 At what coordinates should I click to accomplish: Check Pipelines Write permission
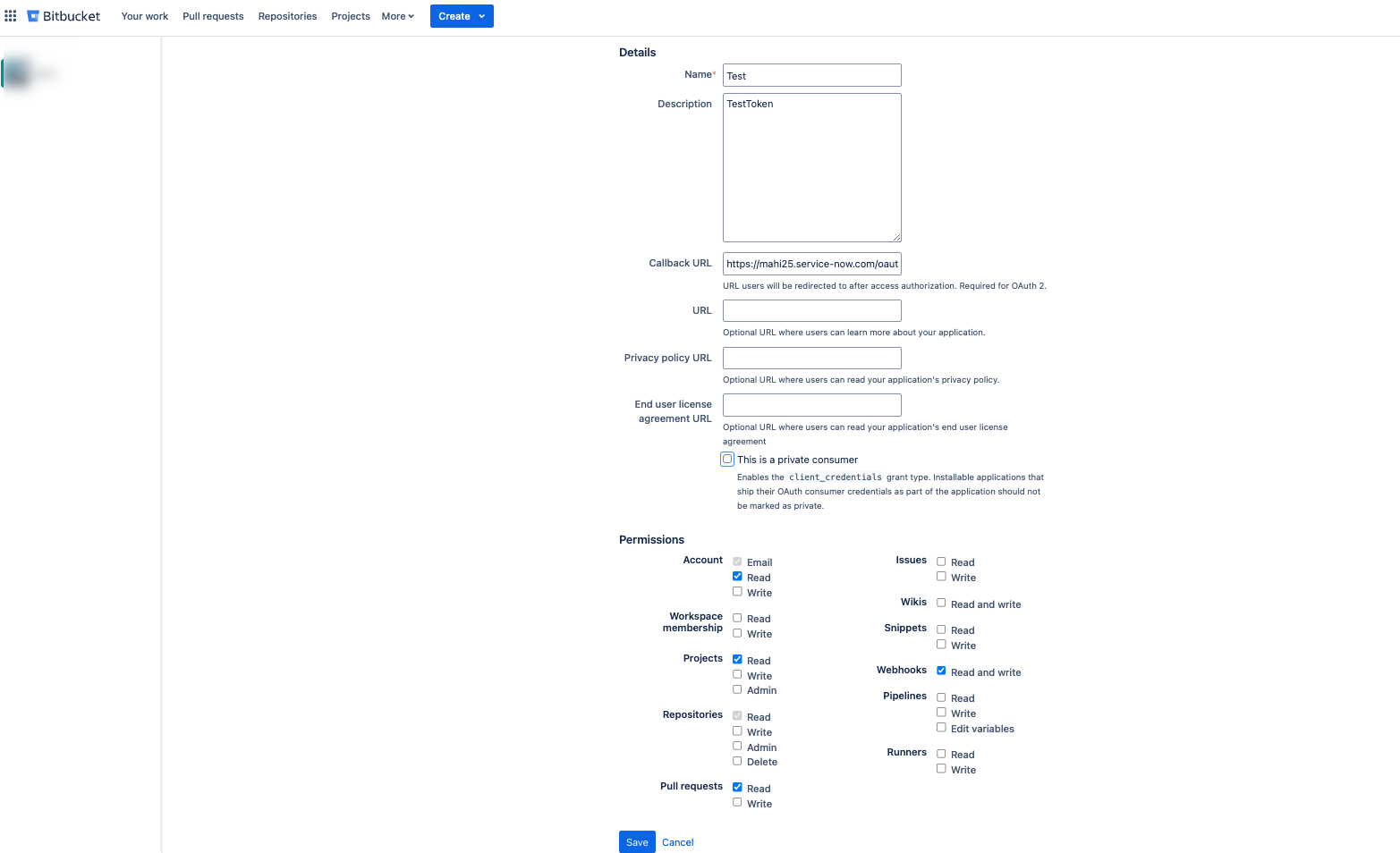pos(941,713)
